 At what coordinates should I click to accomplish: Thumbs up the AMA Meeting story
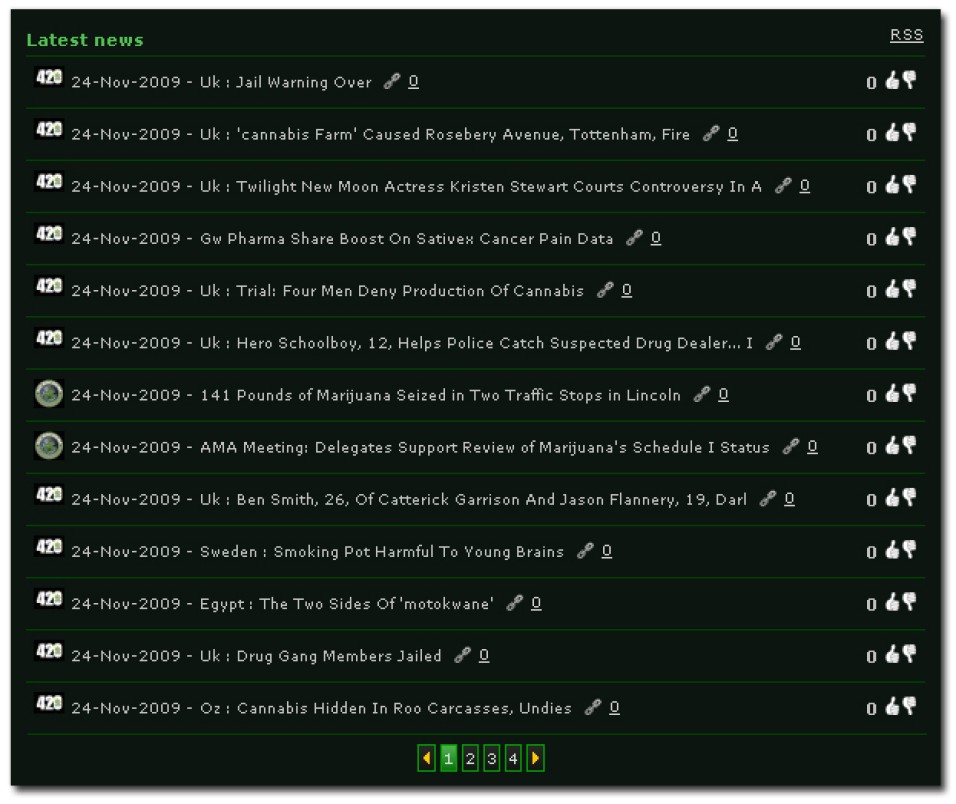click(892, 446)
